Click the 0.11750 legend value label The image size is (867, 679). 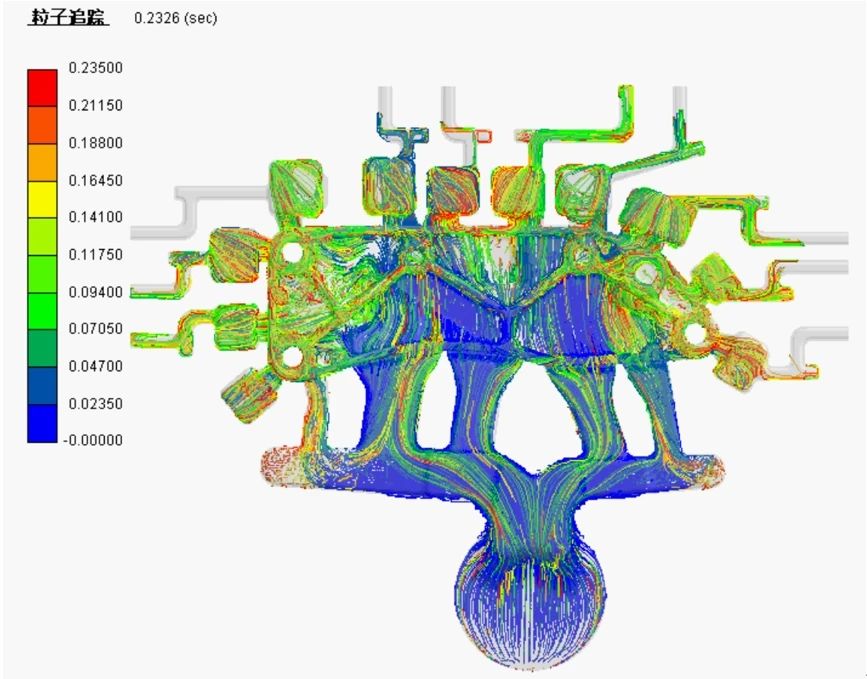94,254
